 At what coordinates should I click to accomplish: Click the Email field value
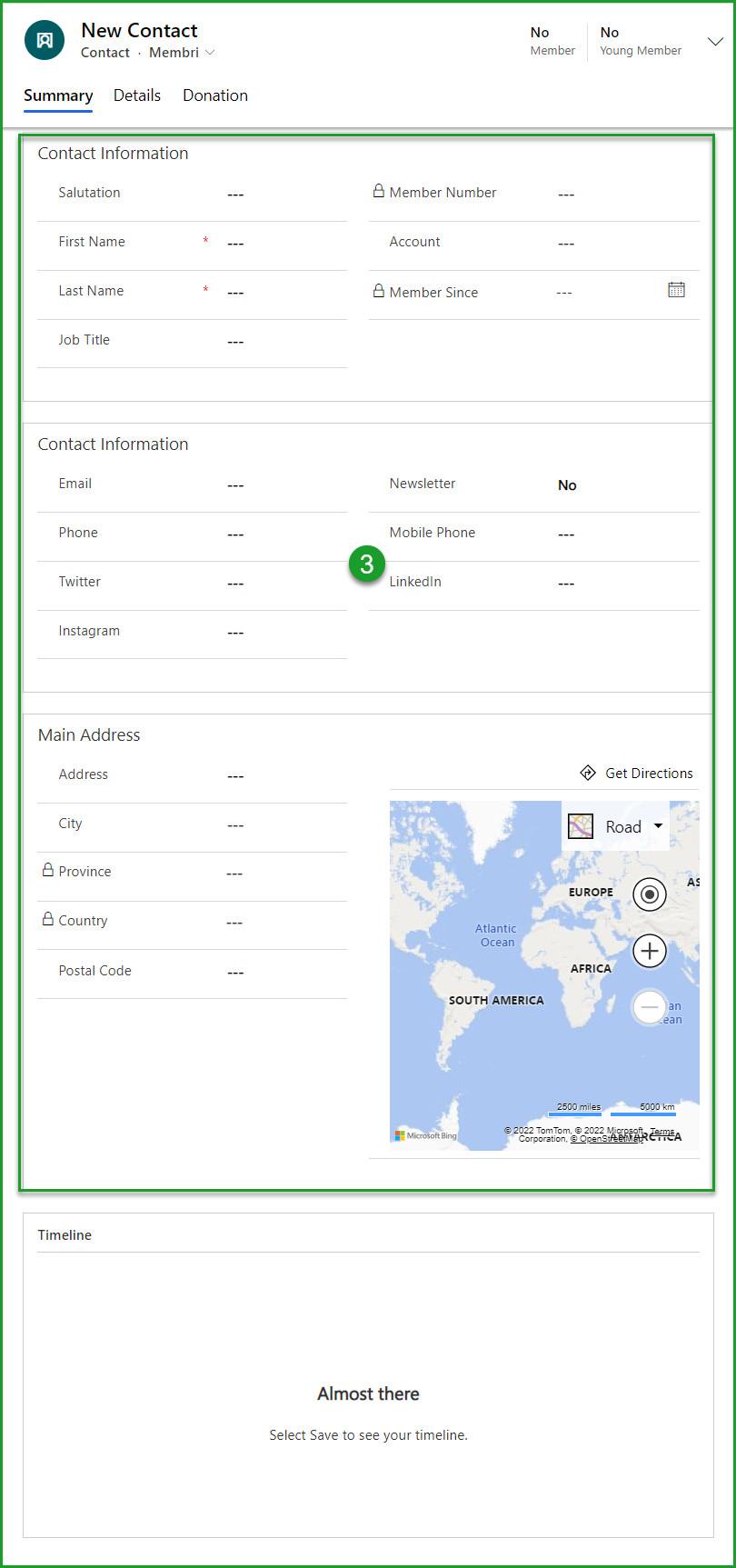[x=282, y=485]
